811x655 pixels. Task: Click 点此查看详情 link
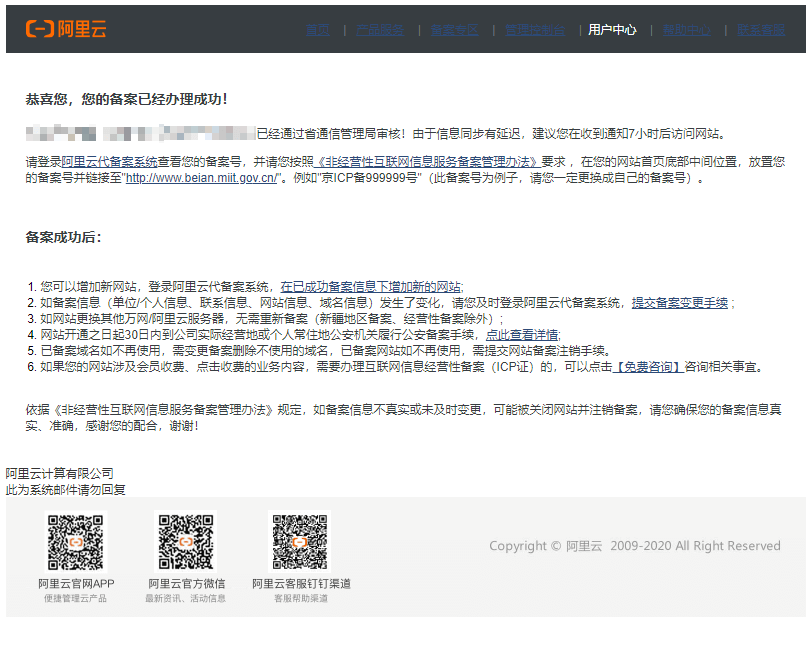tap(522, 335)
